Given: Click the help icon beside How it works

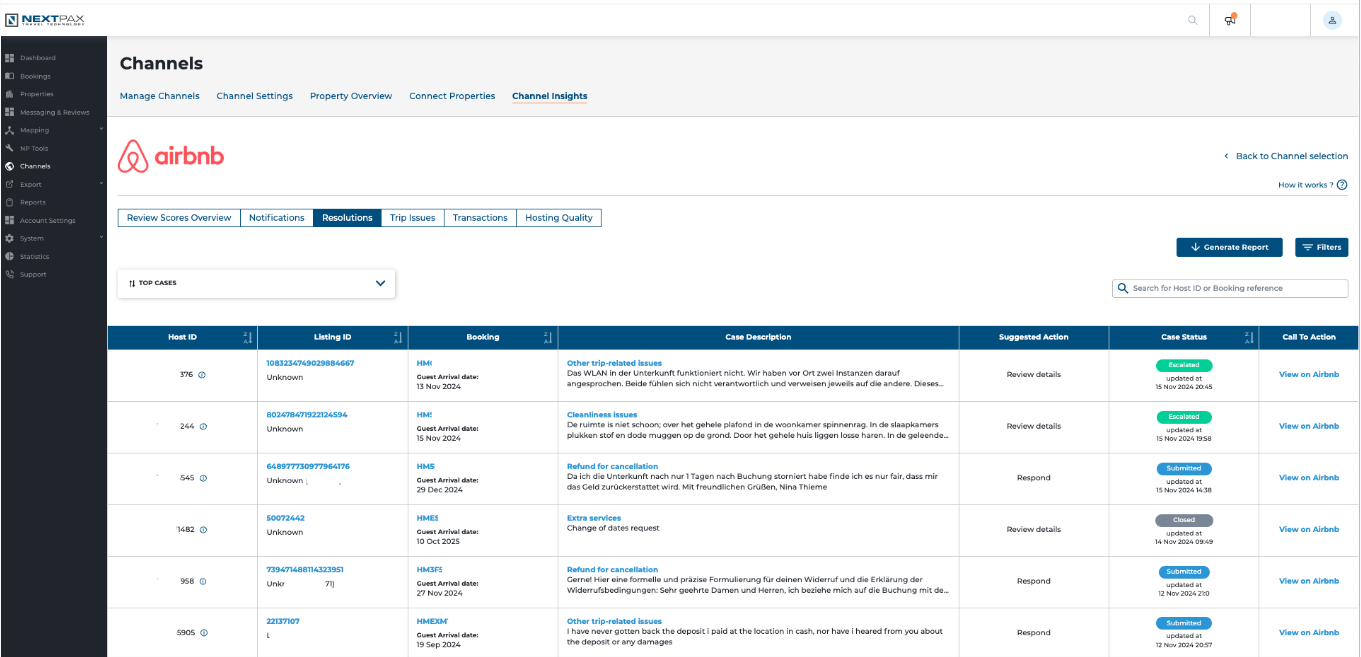Looking at the screenshot, I should pos(1342,185).
